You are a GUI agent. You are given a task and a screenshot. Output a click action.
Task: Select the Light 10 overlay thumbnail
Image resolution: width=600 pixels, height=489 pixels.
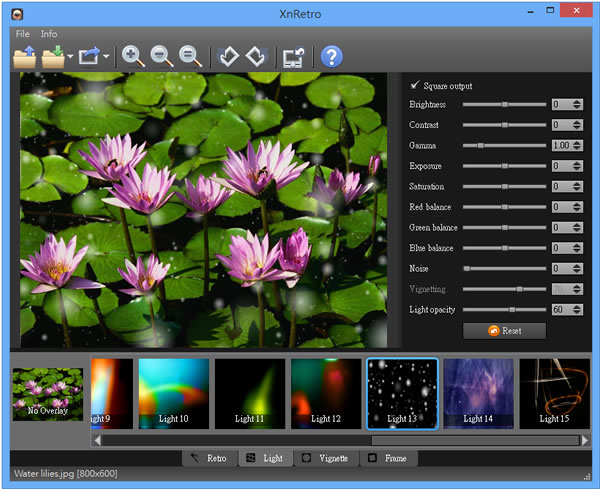[x=174, y=394]
